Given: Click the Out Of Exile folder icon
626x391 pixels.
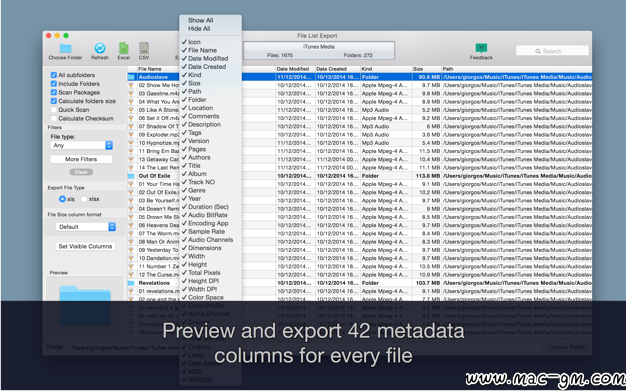Looking at the screenshot, I should (x=131, y=176).
